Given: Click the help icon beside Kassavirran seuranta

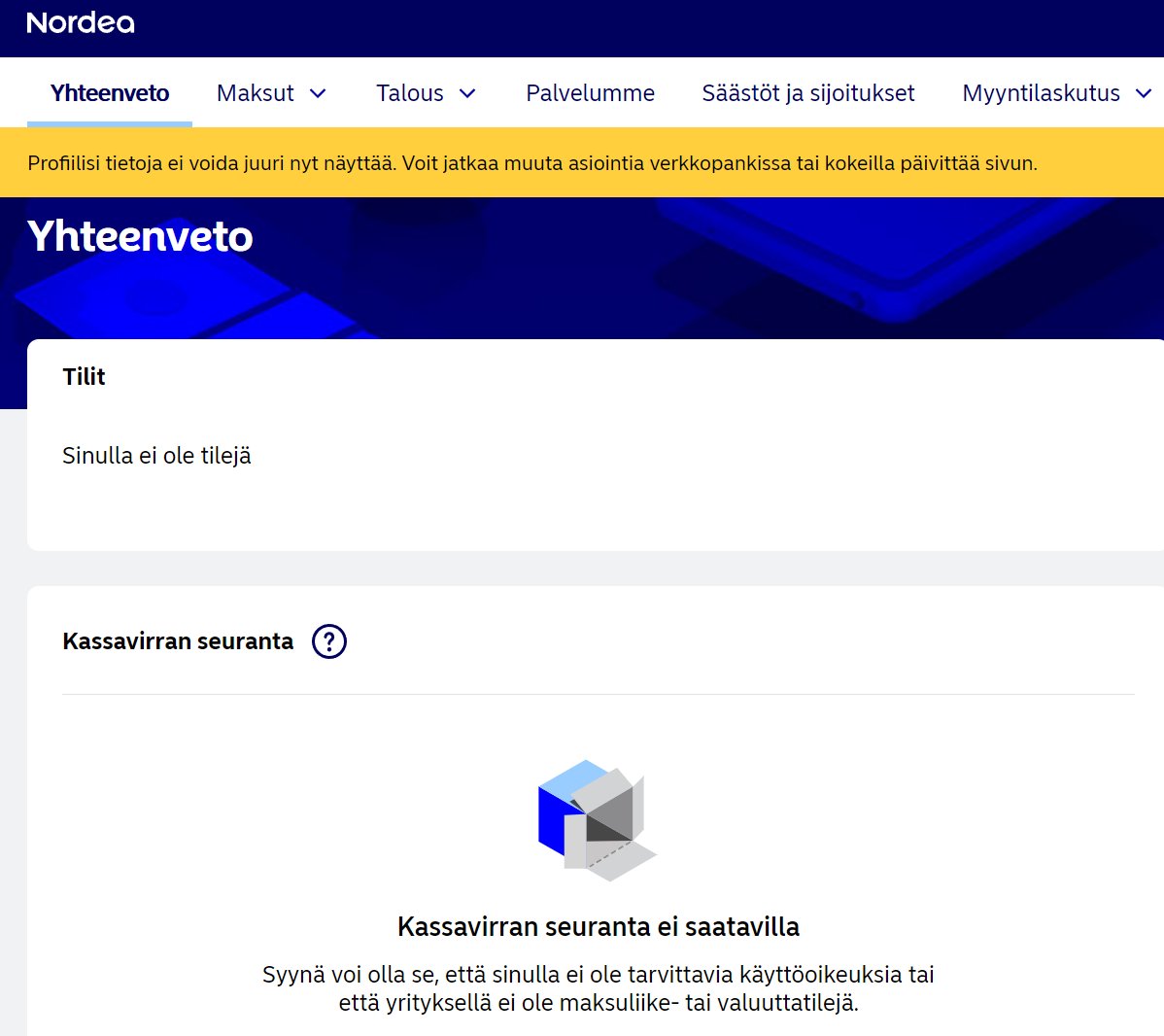Looking at the screenshot, I should 328,640.
